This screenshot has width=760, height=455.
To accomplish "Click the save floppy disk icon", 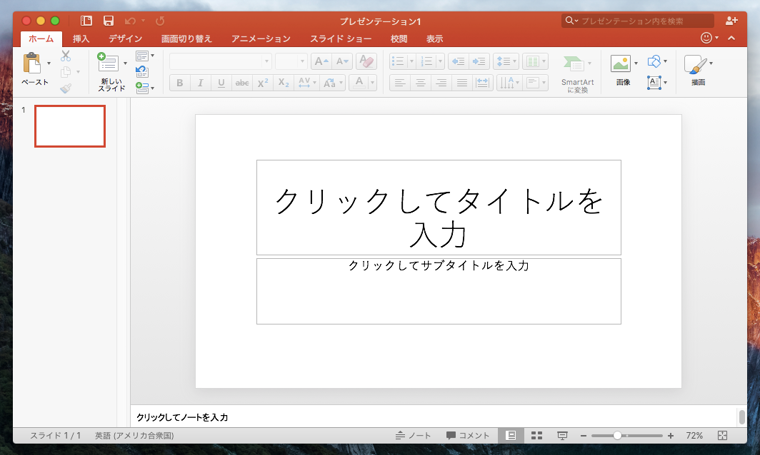I will click(109, 20).
